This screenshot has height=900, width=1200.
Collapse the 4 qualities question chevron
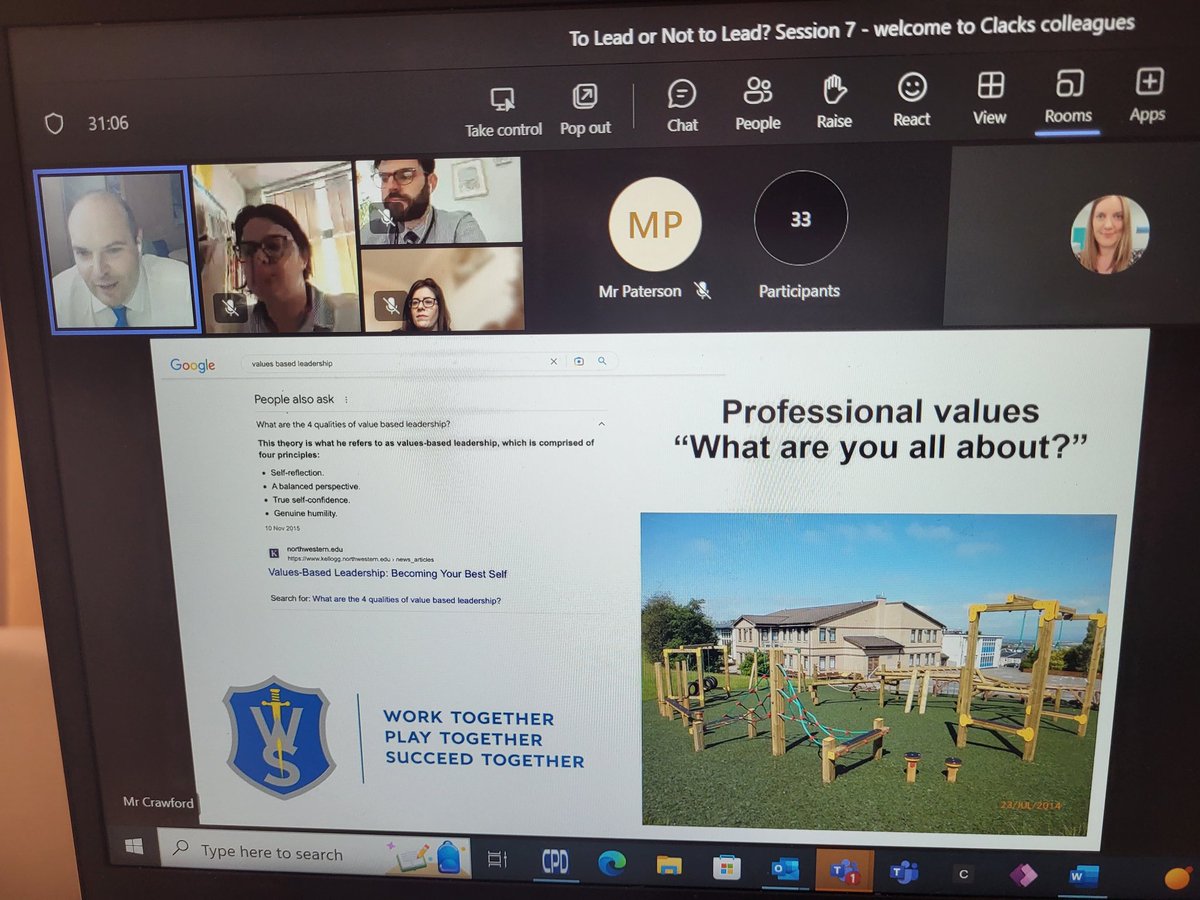click(600, 424)
